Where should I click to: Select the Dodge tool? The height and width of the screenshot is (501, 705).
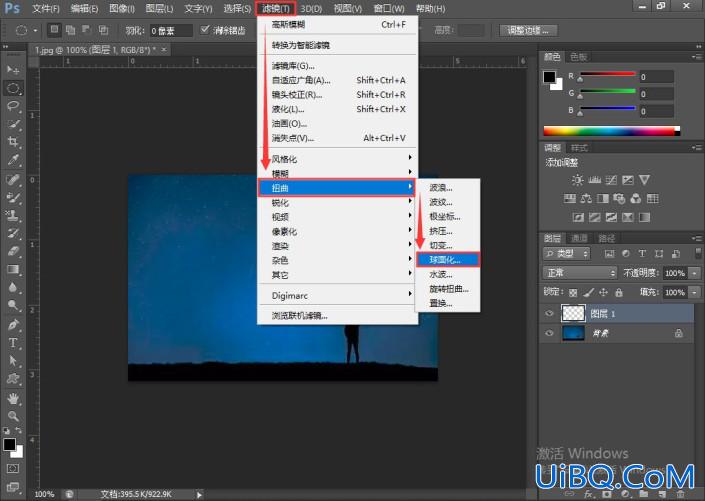[13, 305]
